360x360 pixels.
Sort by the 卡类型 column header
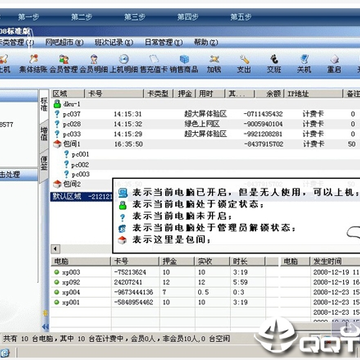click(x=158, y=94)
